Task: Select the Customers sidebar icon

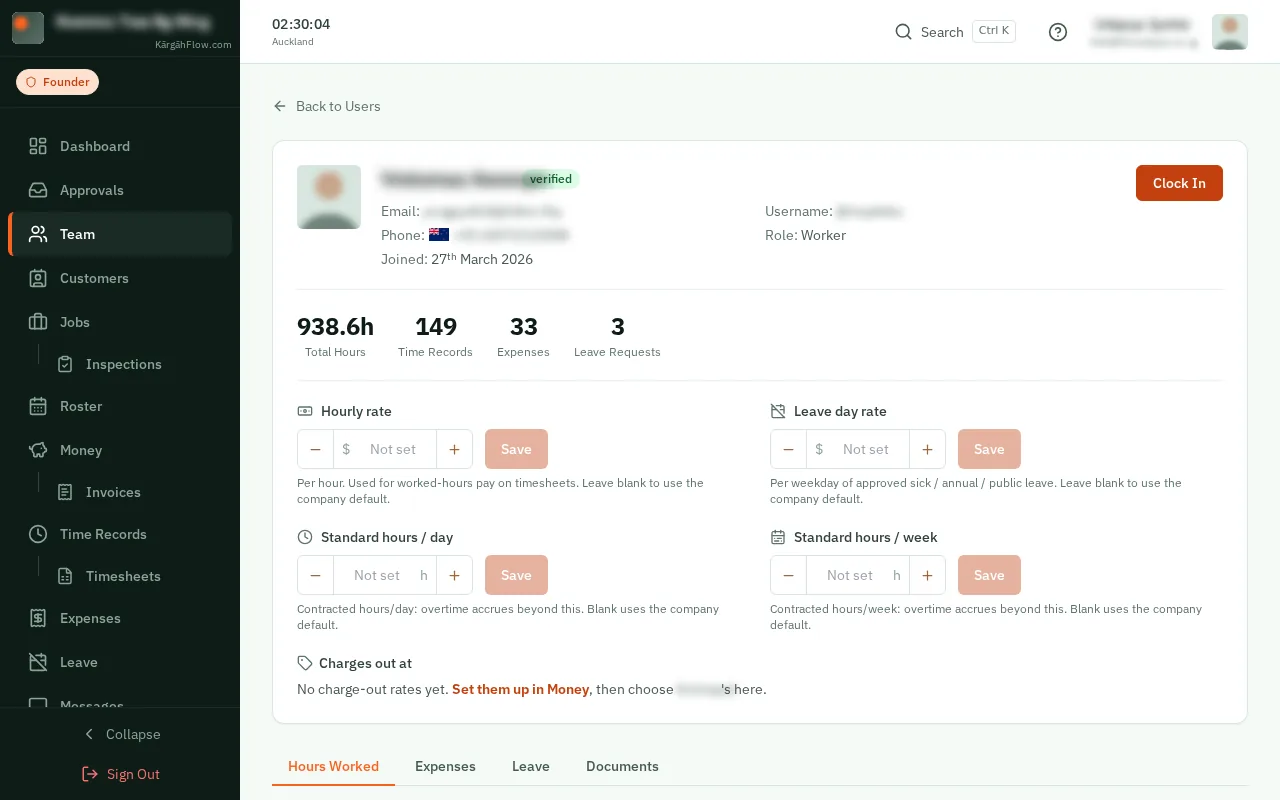Action: coord(38,278)
